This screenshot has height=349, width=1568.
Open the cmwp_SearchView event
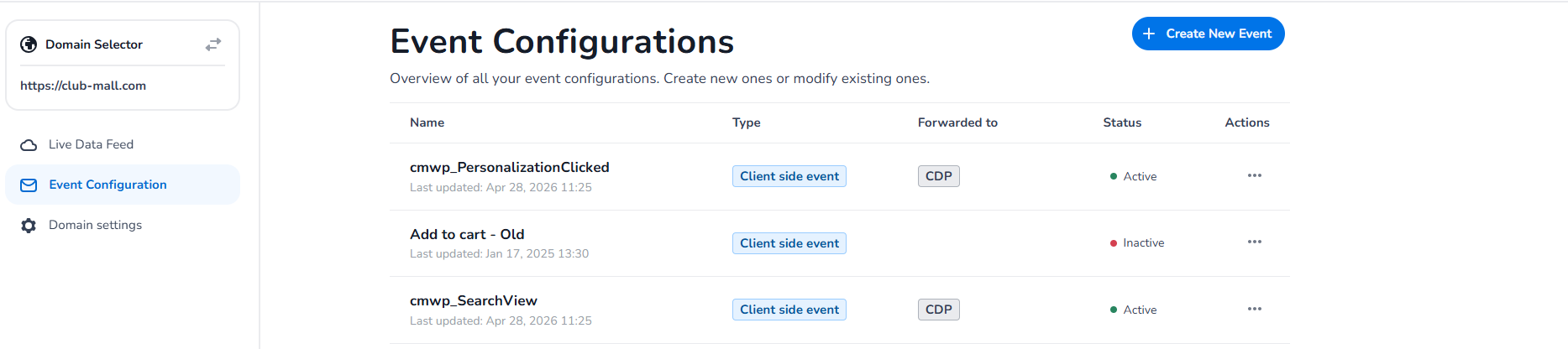(474, 300)
